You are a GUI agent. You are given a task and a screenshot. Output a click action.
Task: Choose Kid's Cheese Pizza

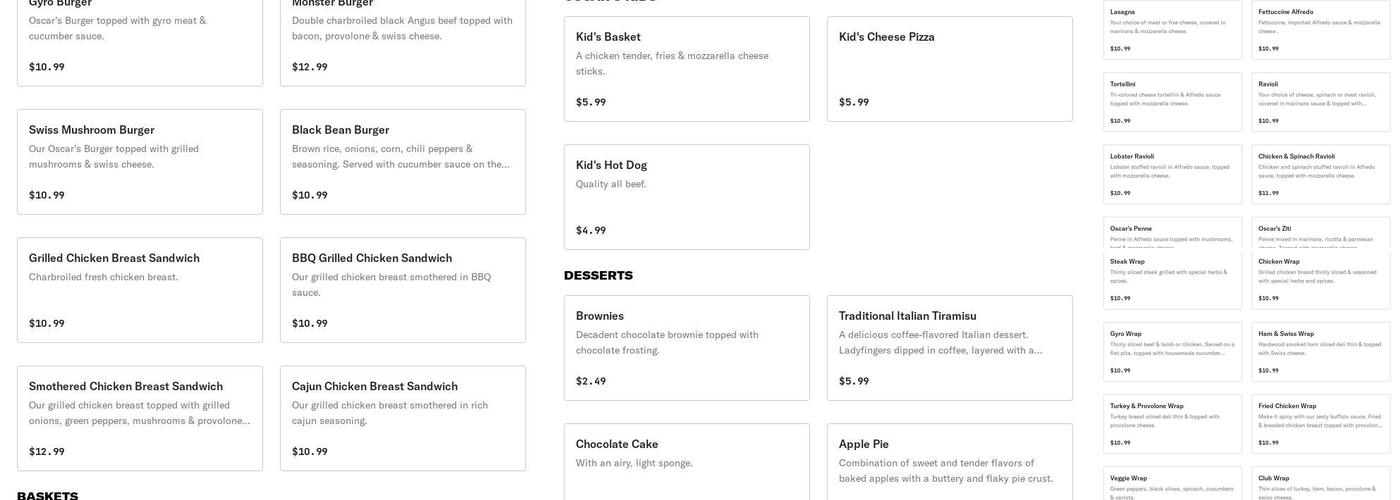[x=950, y=69]
